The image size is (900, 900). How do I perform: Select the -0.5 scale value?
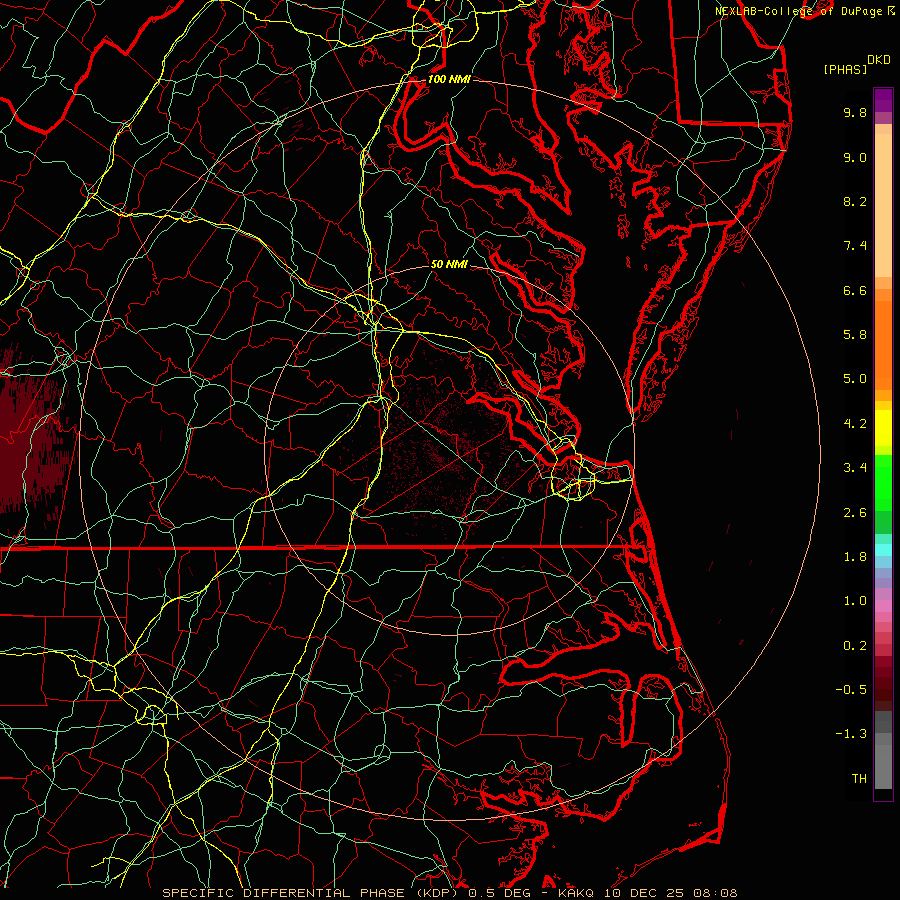(x=851, y=690)
